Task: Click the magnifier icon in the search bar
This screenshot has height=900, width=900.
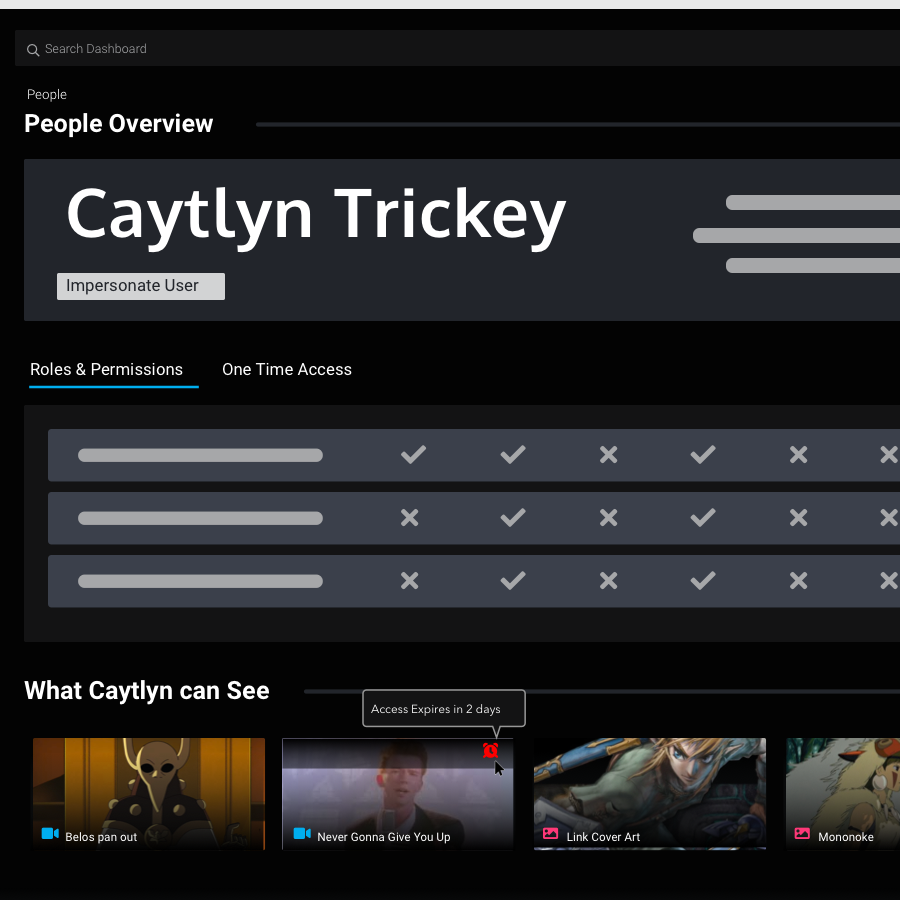Action: [33, 50]
